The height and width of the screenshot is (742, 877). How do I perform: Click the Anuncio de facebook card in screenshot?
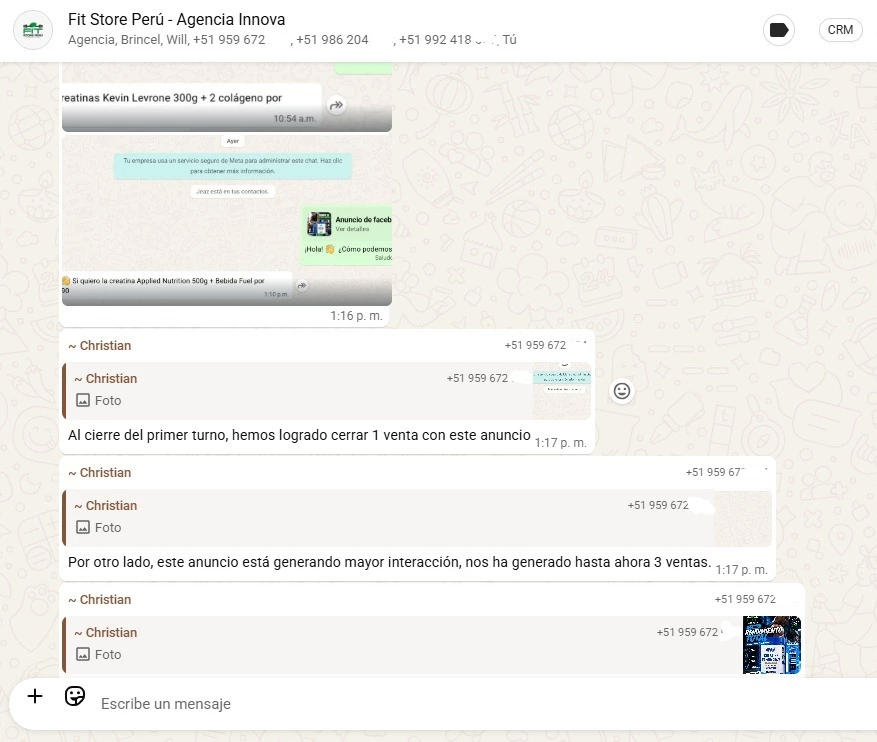click(x=348, y=224)
